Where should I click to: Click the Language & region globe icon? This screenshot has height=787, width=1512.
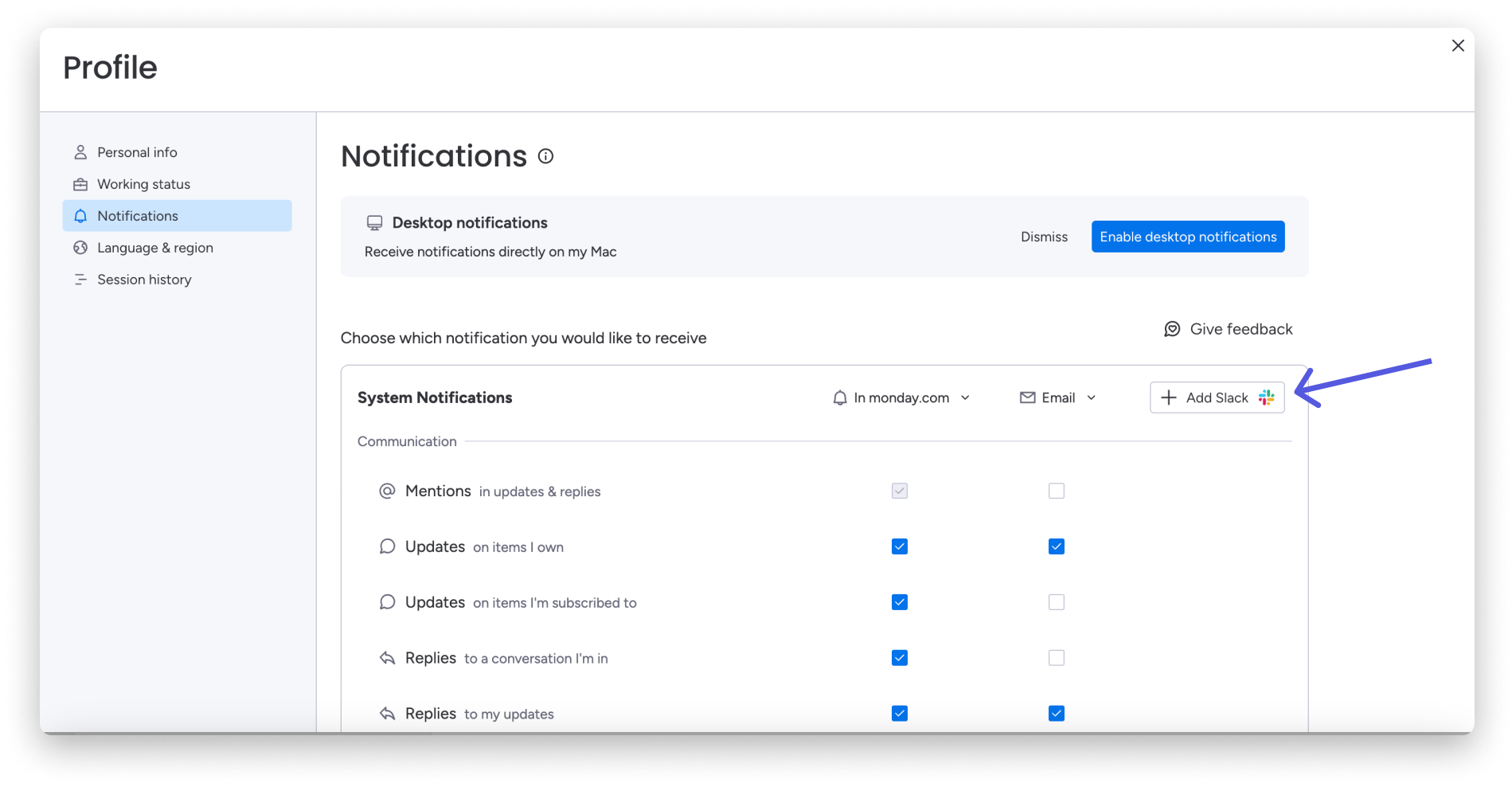[80, 248]
